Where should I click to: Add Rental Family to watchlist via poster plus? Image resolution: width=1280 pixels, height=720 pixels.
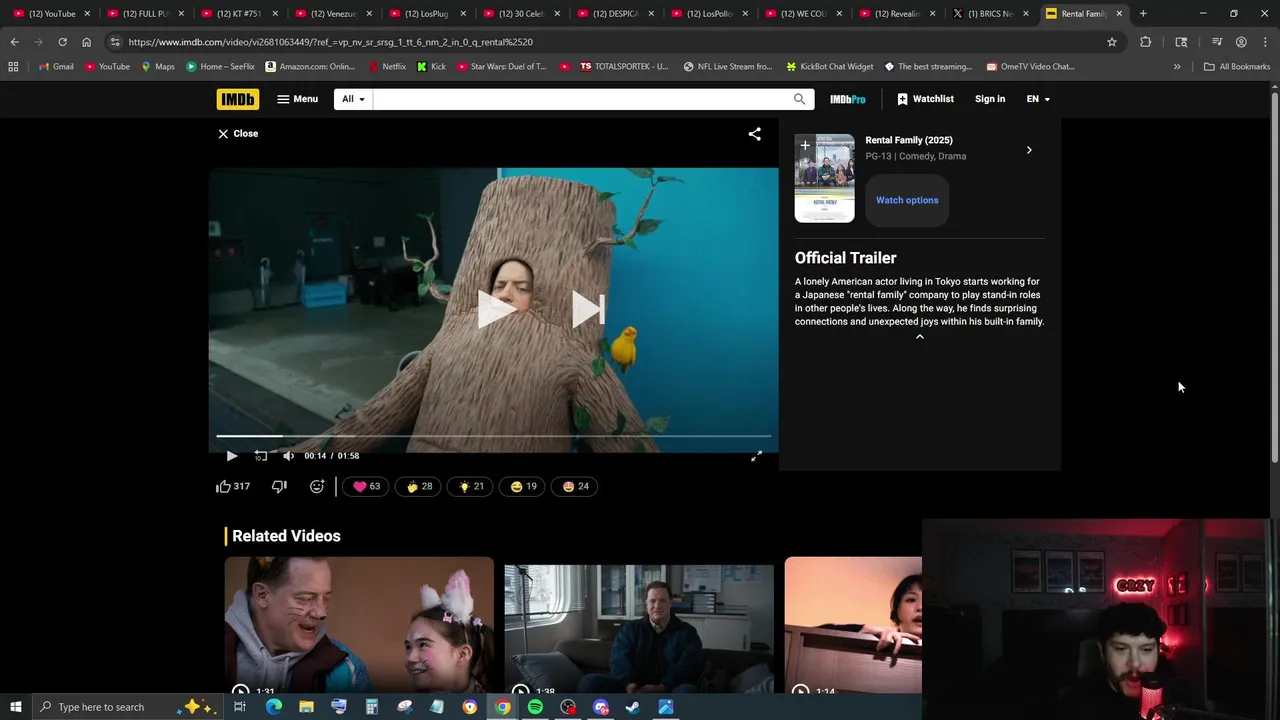(x=805, y=146)
